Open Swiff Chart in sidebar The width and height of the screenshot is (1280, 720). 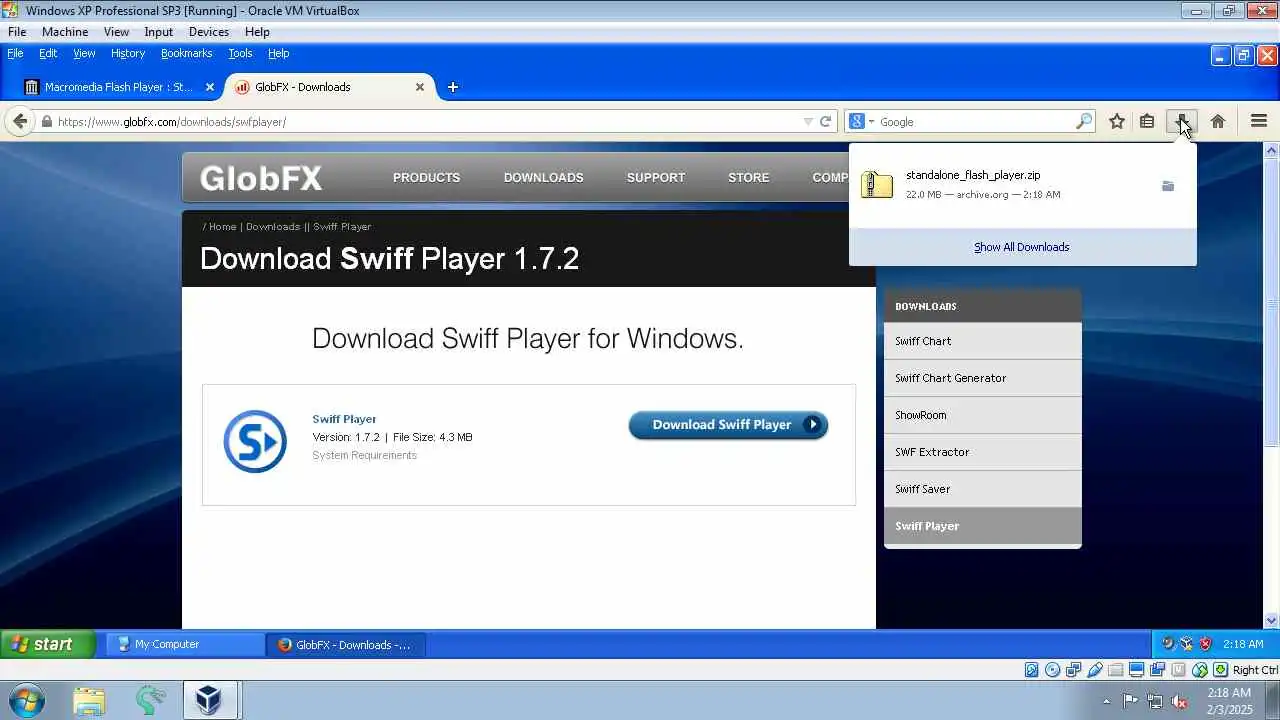pos(983,341)
